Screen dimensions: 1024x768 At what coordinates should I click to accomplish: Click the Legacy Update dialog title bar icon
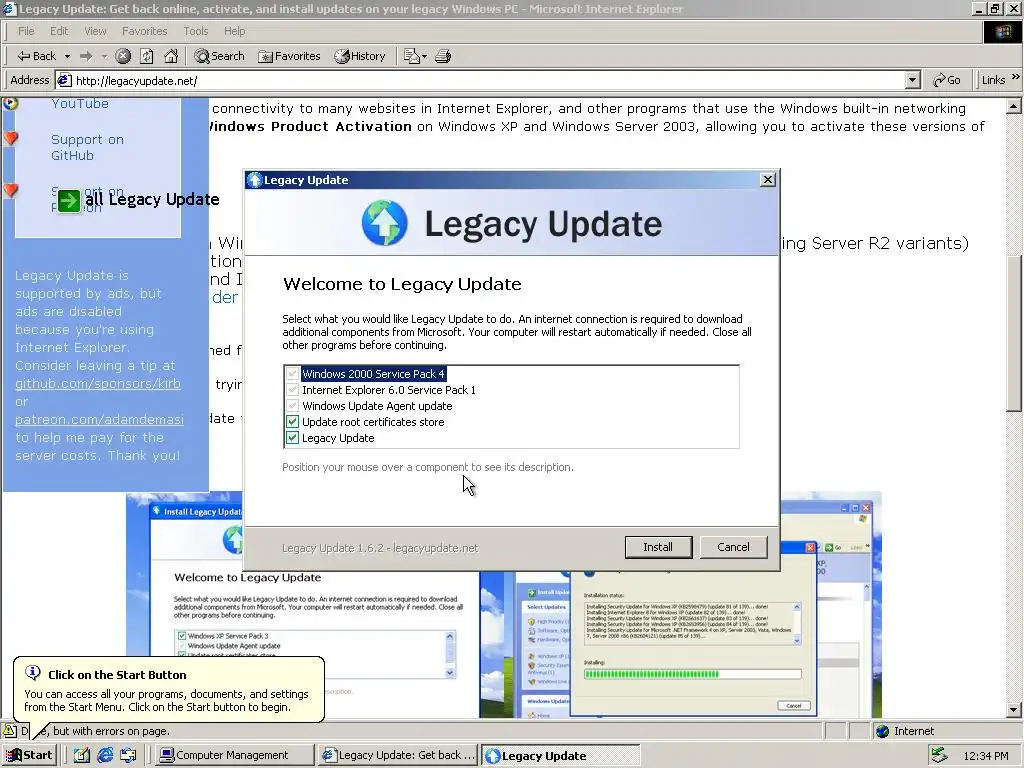tap(255, 180)
